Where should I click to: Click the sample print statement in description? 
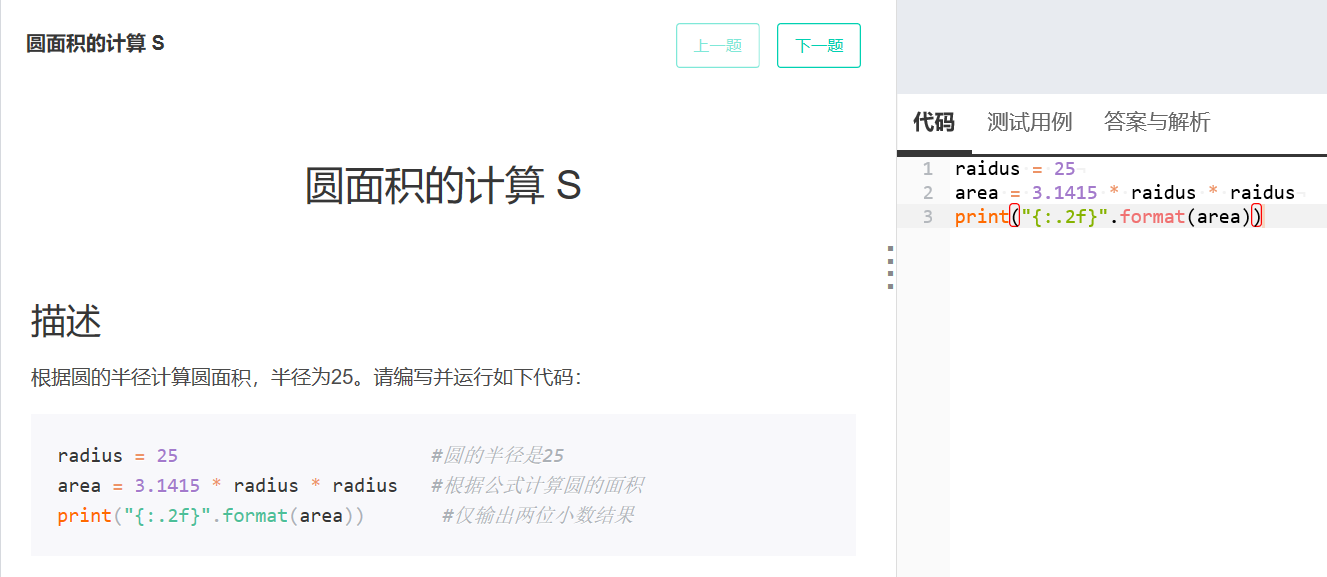point(211,516)
